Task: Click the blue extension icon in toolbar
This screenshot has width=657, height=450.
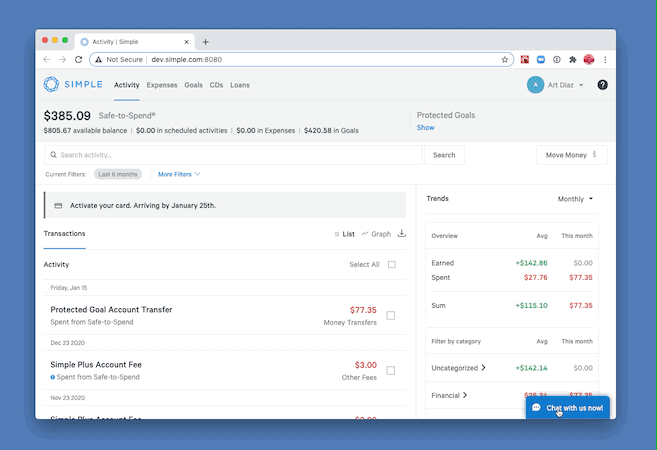Action: [541, 59]
